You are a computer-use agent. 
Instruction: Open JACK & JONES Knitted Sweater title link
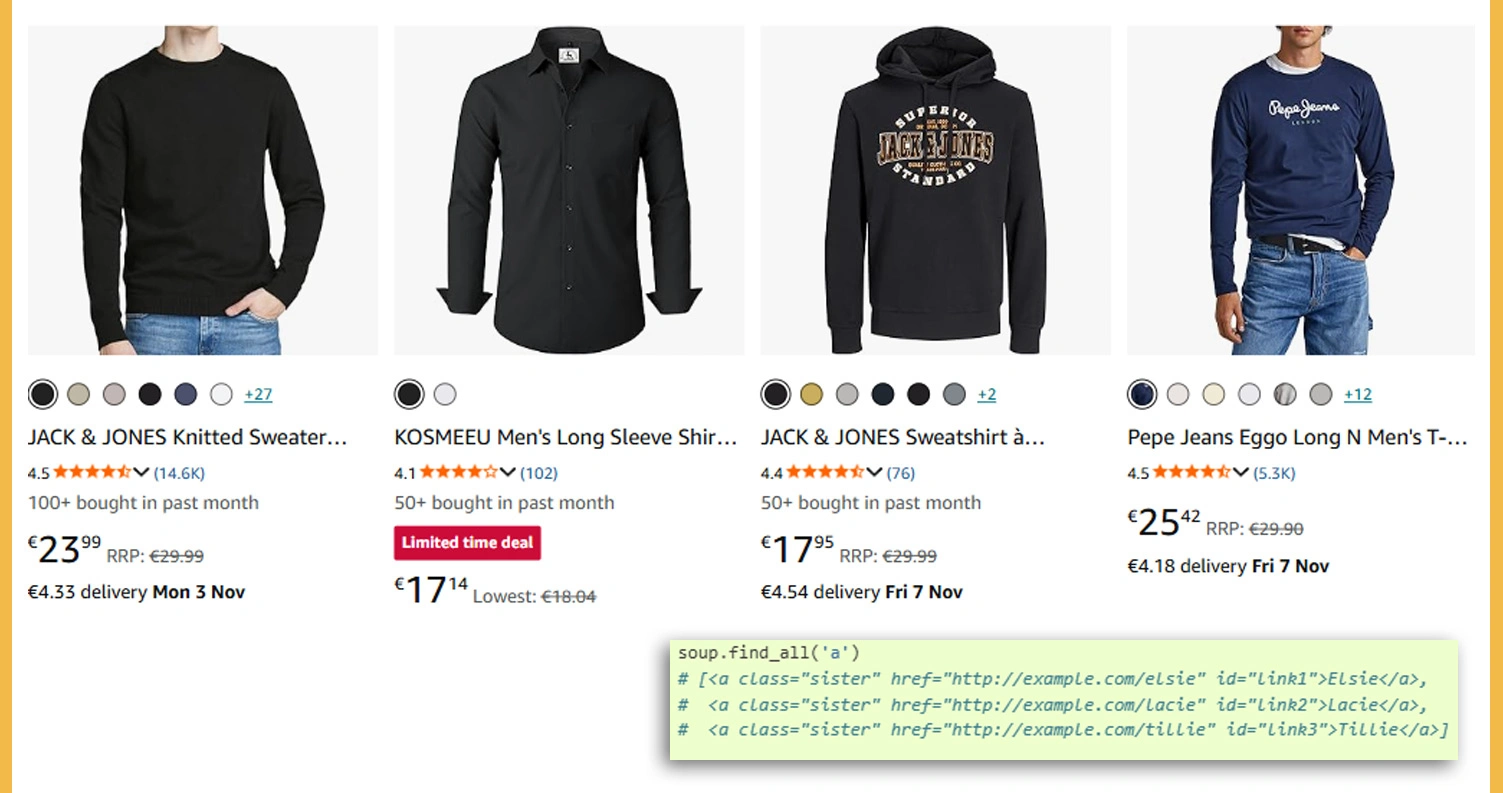(188, 438)
